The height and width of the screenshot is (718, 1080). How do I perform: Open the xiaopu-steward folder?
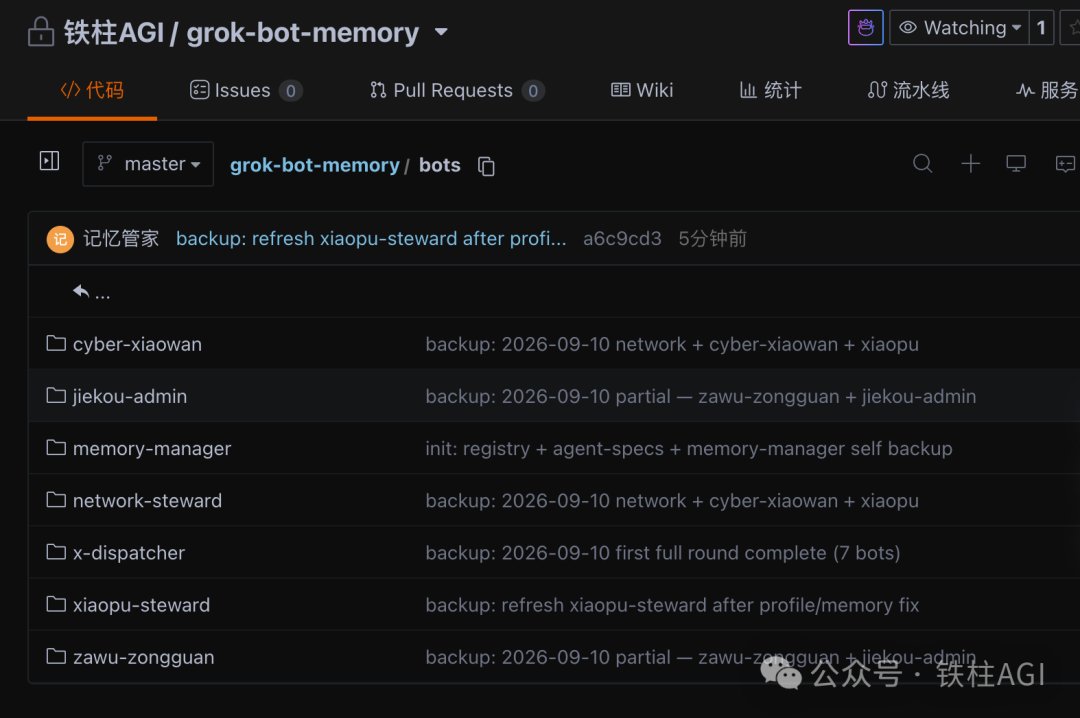141,605
